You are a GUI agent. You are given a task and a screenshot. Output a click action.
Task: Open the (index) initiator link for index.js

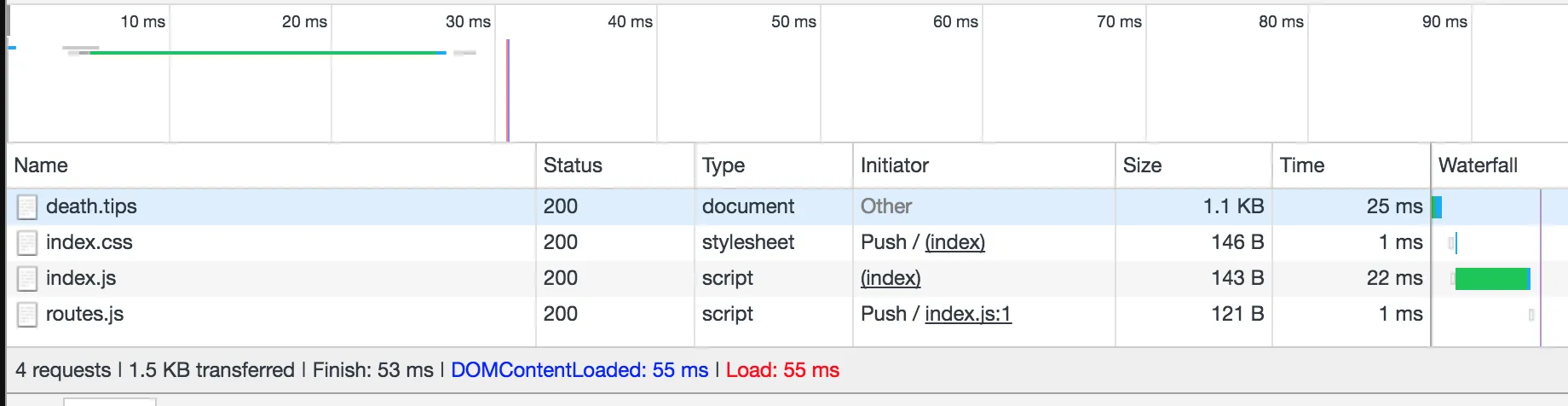(x=891, y=278)
